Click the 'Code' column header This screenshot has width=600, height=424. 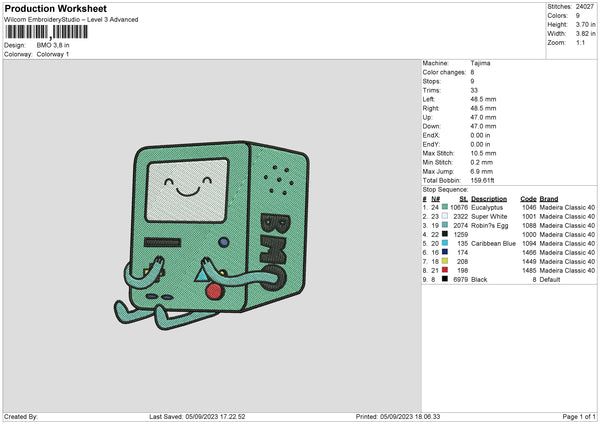[528, 199]
